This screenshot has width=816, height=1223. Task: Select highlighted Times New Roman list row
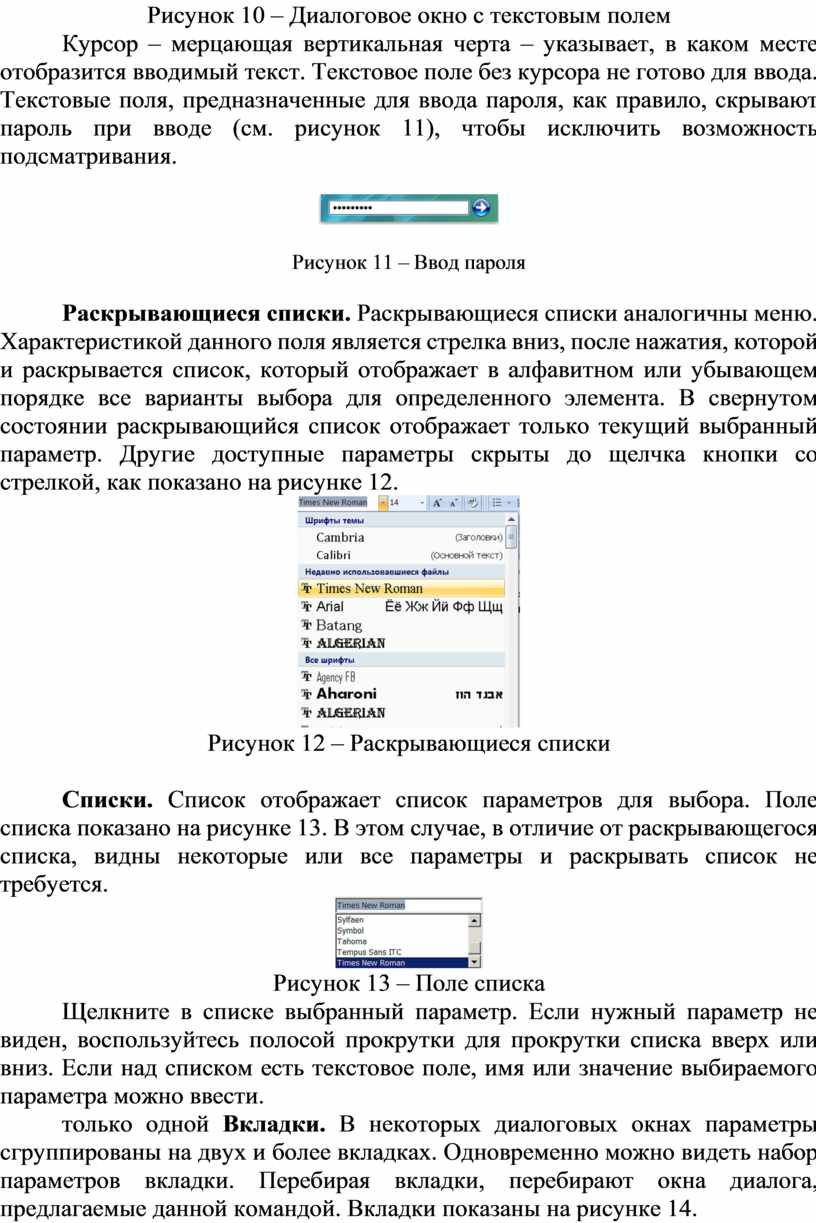pyautogui.click(x=401, y=963)
